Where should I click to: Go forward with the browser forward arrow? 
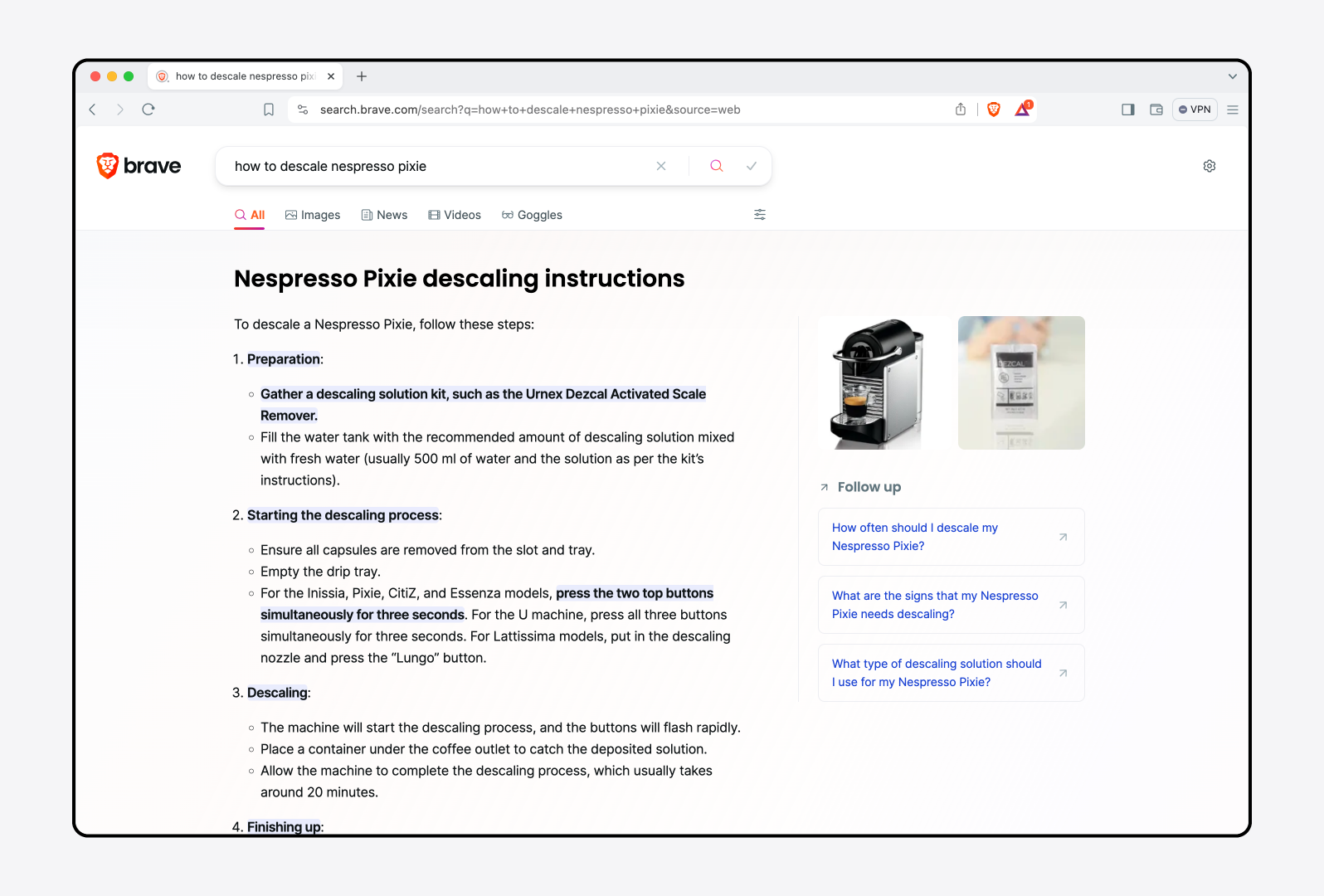(x=120, y=110)
